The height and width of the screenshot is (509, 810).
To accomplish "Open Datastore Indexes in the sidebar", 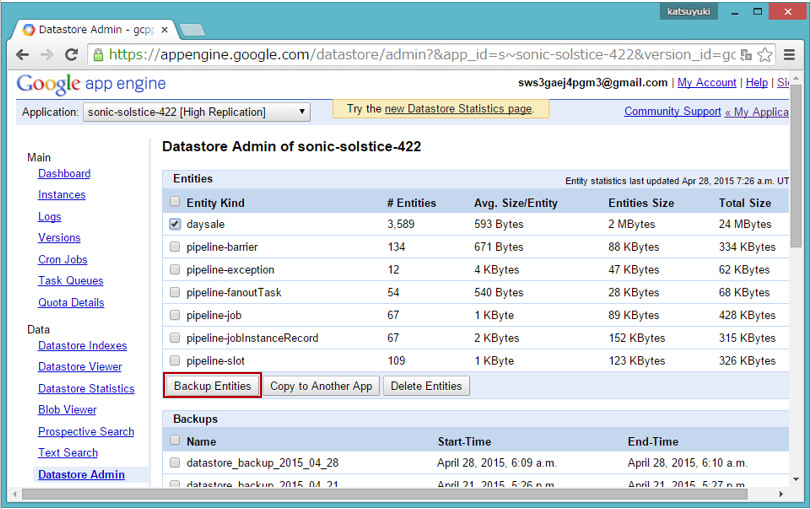I will pyautogui.click(x=82, y=345).
